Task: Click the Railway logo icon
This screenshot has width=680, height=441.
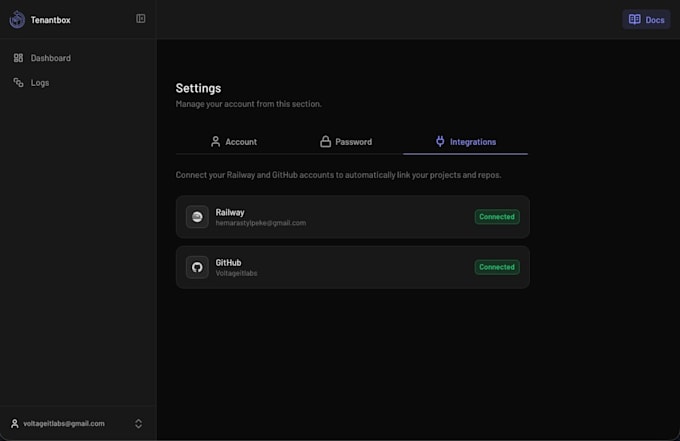Action: coord(197,217)
